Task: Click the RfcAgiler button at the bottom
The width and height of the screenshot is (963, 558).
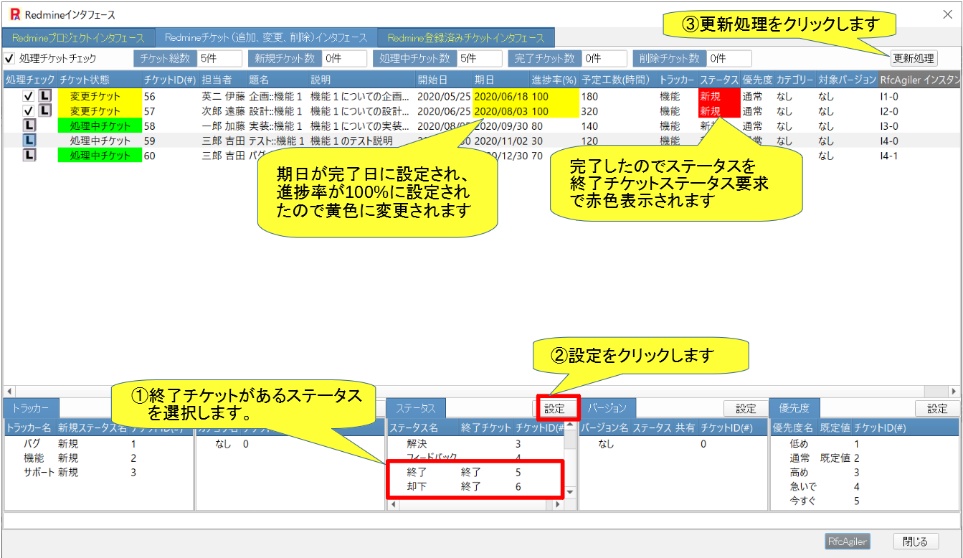Action: pos(847,541)
